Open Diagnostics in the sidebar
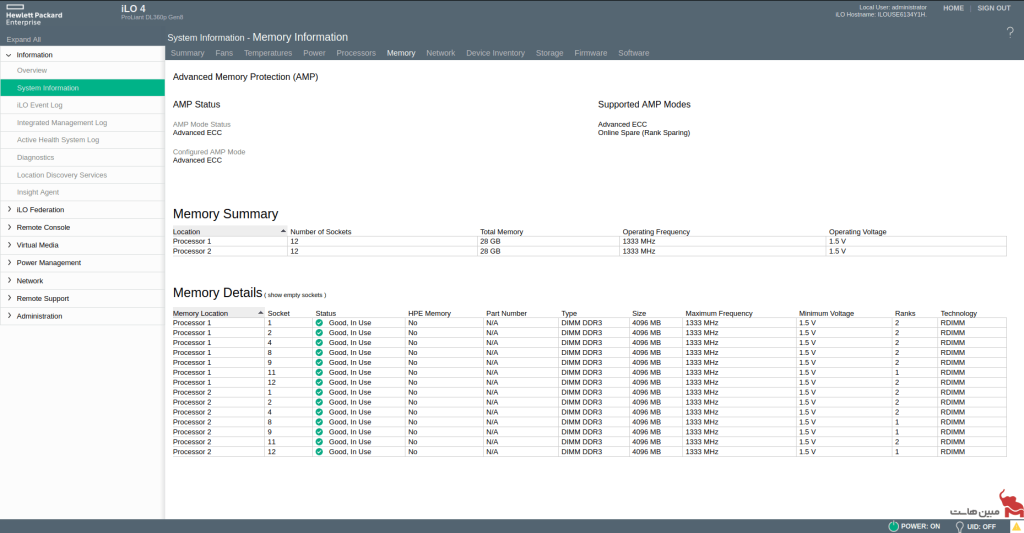The width and height of the screenshot is (1024, 533). (x=35, y=157)
